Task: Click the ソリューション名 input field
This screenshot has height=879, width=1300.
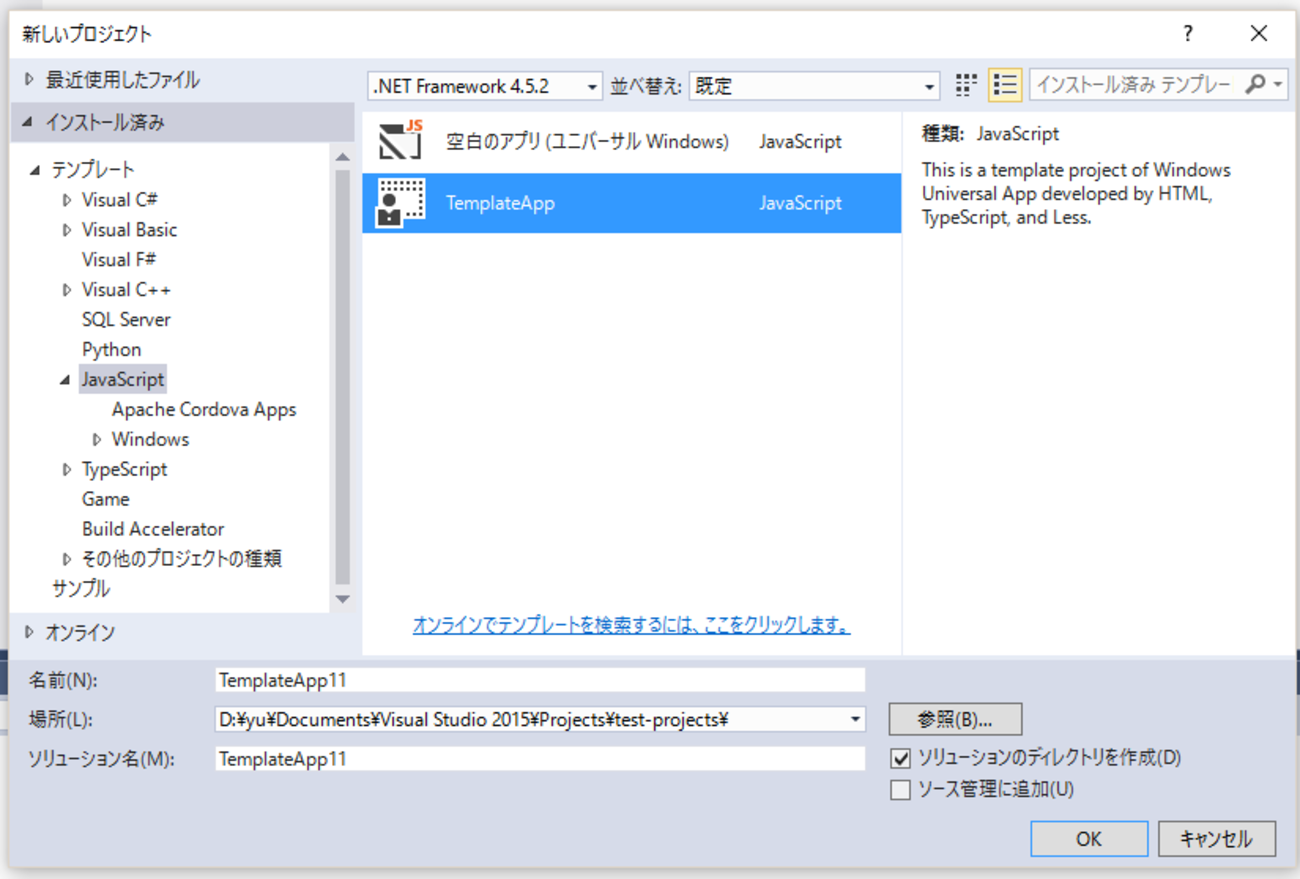Action: (x=540, y=759)
